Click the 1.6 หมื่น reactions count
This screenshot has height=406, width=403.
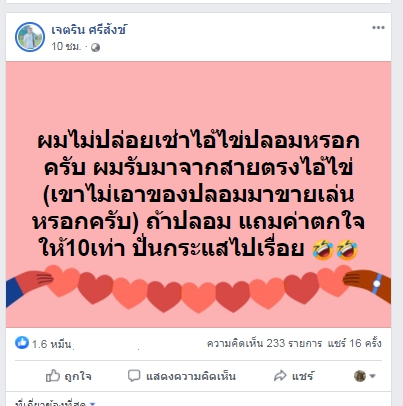coord(51,344)
